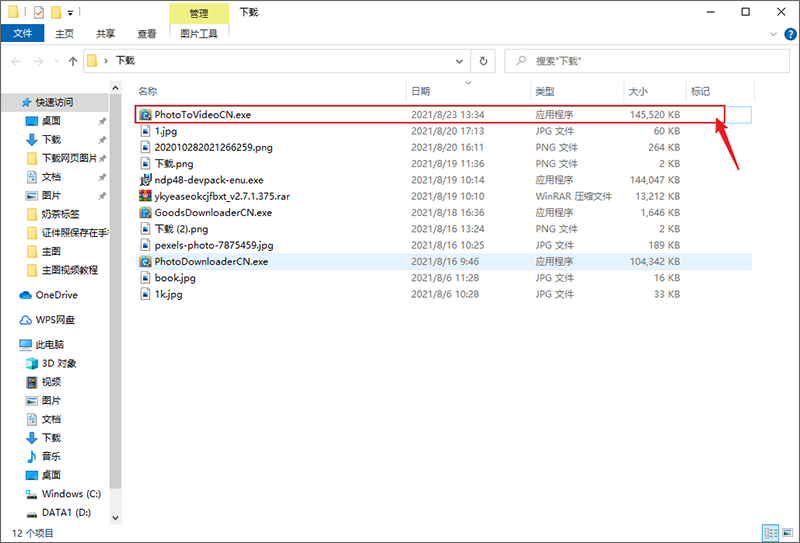Click the refresh button beside address bar
800x543 pixels.
coord(484,61)
